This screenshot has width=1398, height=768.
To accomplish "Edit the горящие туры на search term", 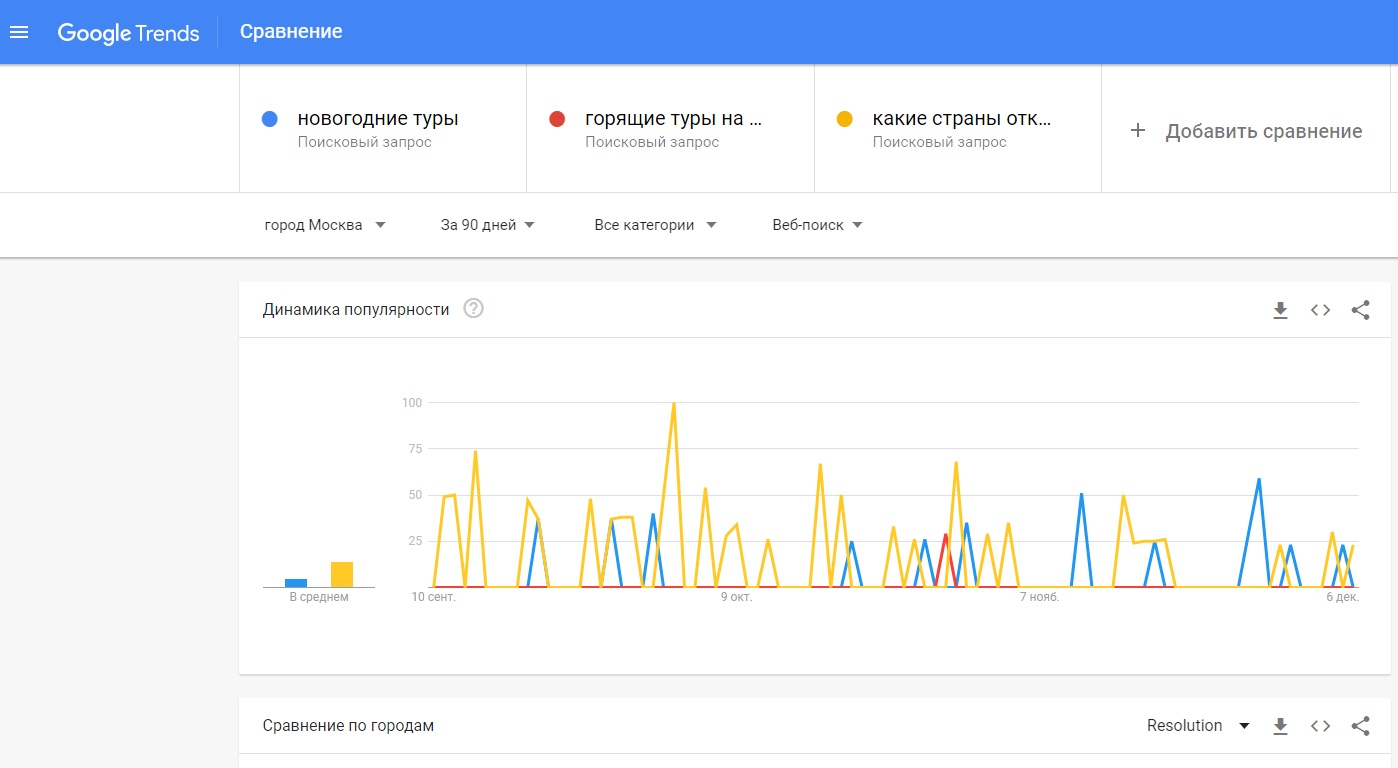I will click(x=673, y=119).
